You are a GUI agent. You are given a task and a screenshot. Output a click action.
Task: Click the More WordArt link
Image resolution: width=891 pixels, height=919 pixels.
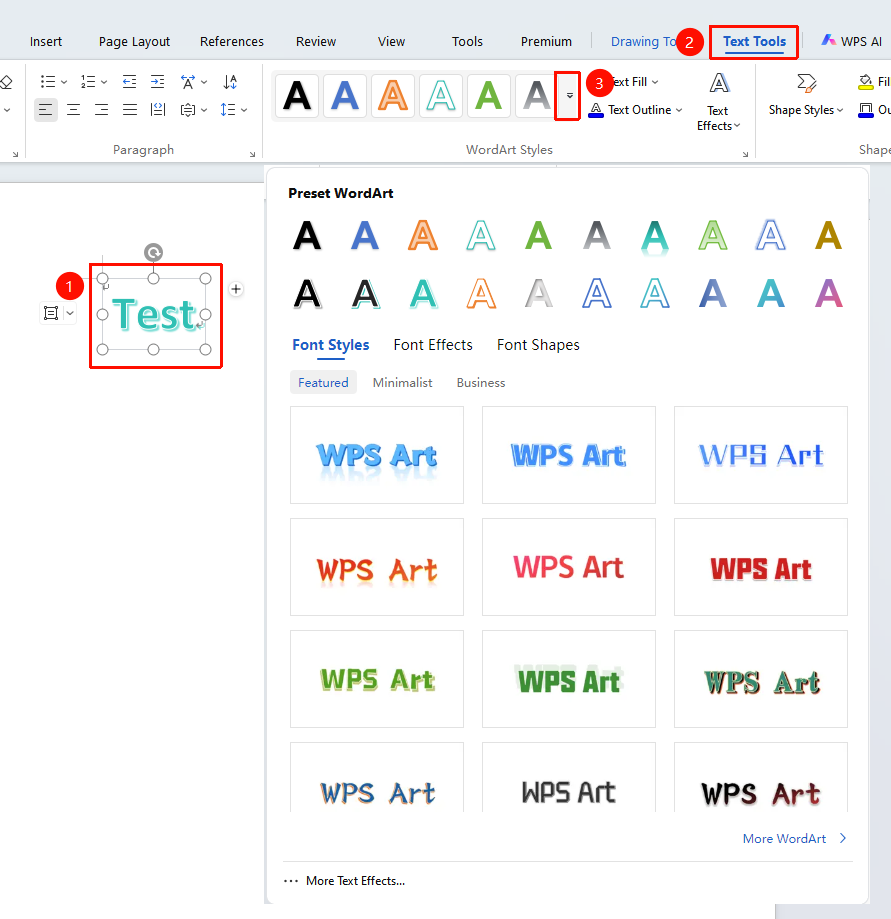tap(794, 839)
